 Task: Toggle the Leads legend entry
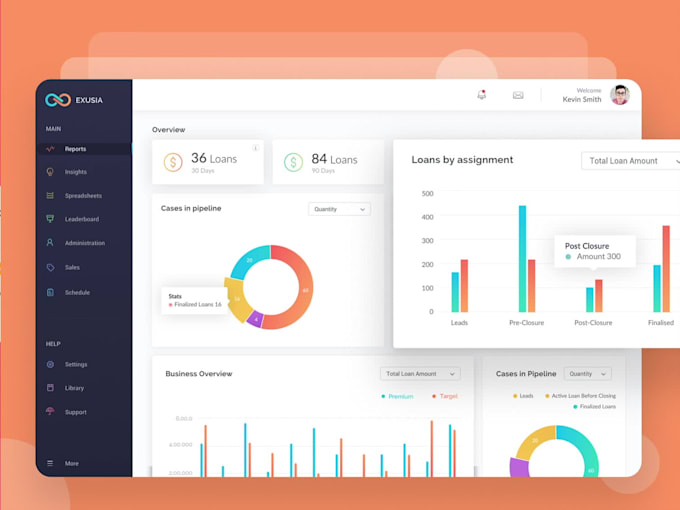click(x=523, y=396)
